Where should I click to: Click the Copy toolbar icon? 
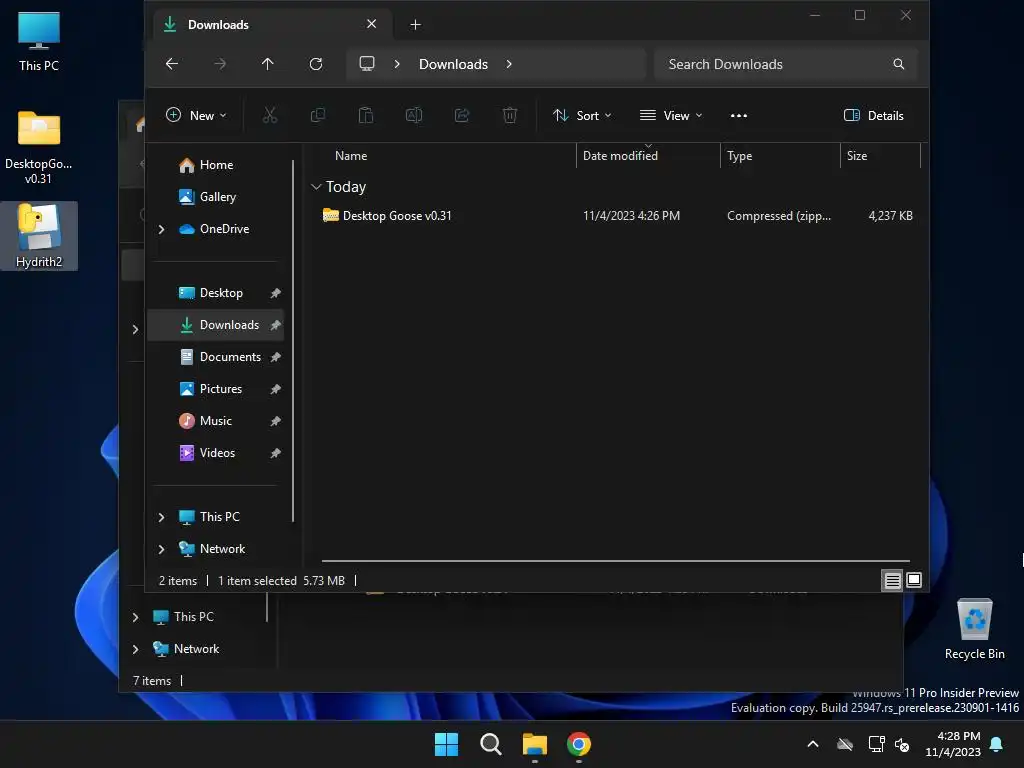point(318,116)
